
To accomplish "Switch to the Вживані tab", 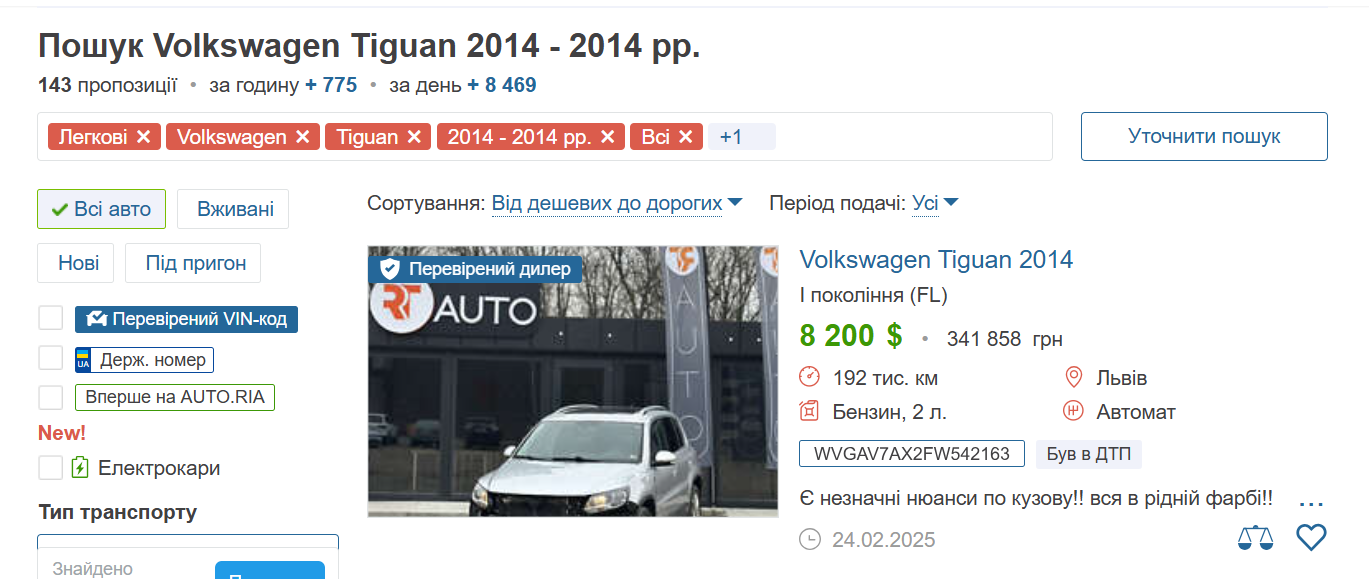I will (x=233, y=209).
